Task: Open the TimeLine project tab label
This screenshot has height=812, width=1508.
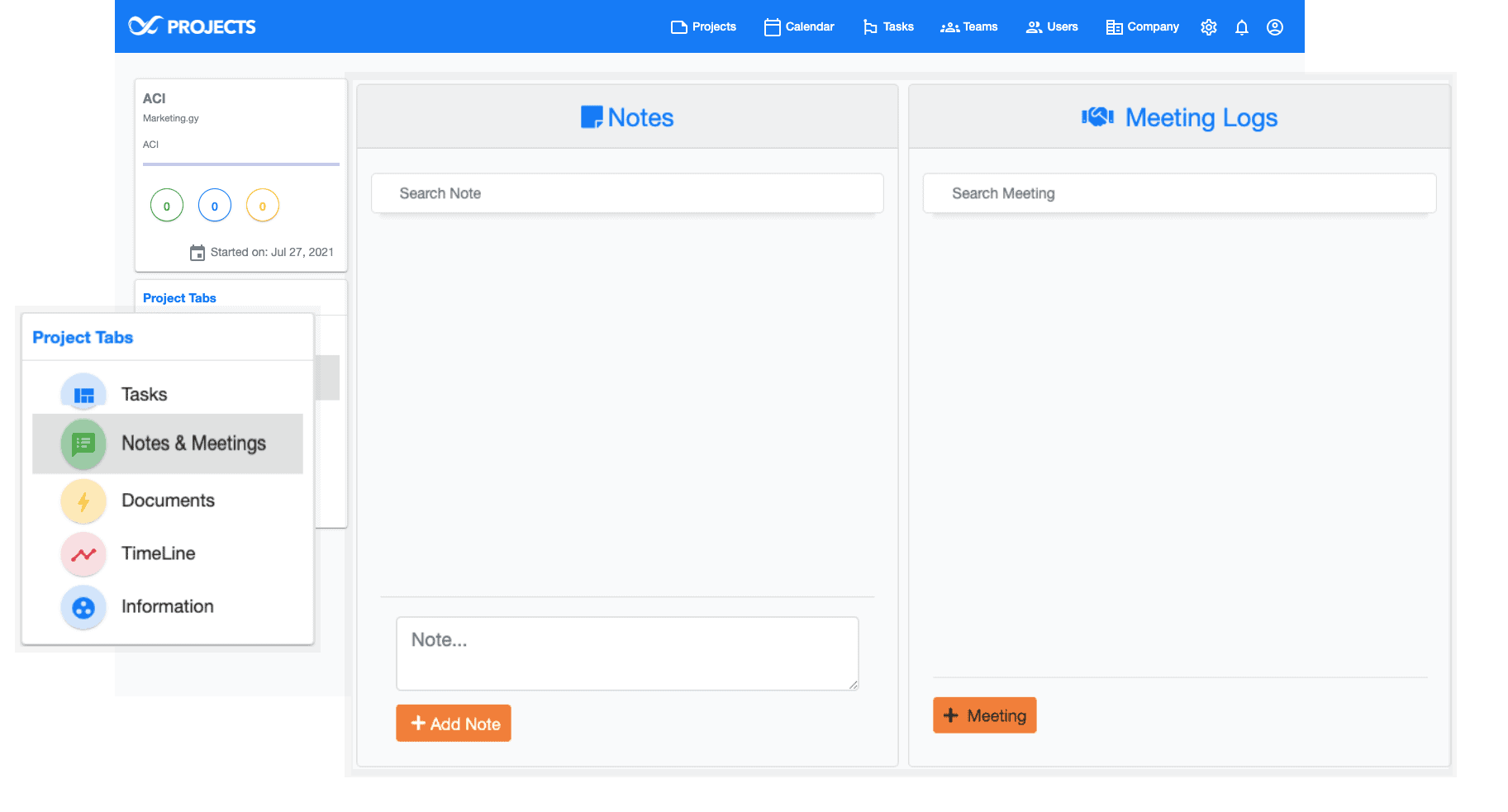Action: tap(159, 553)
